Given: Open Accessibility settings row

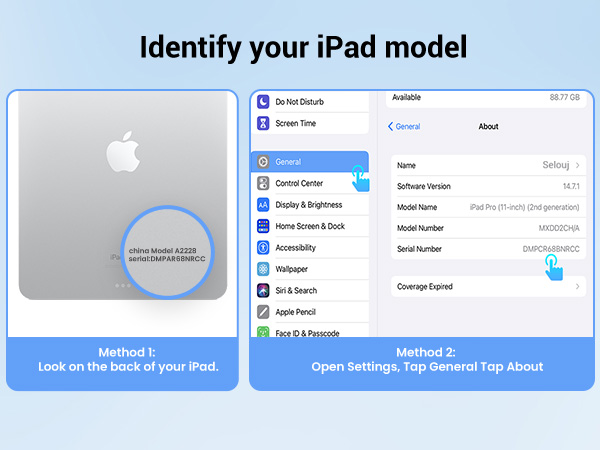Looking at the screenshot, I should 310,248.
